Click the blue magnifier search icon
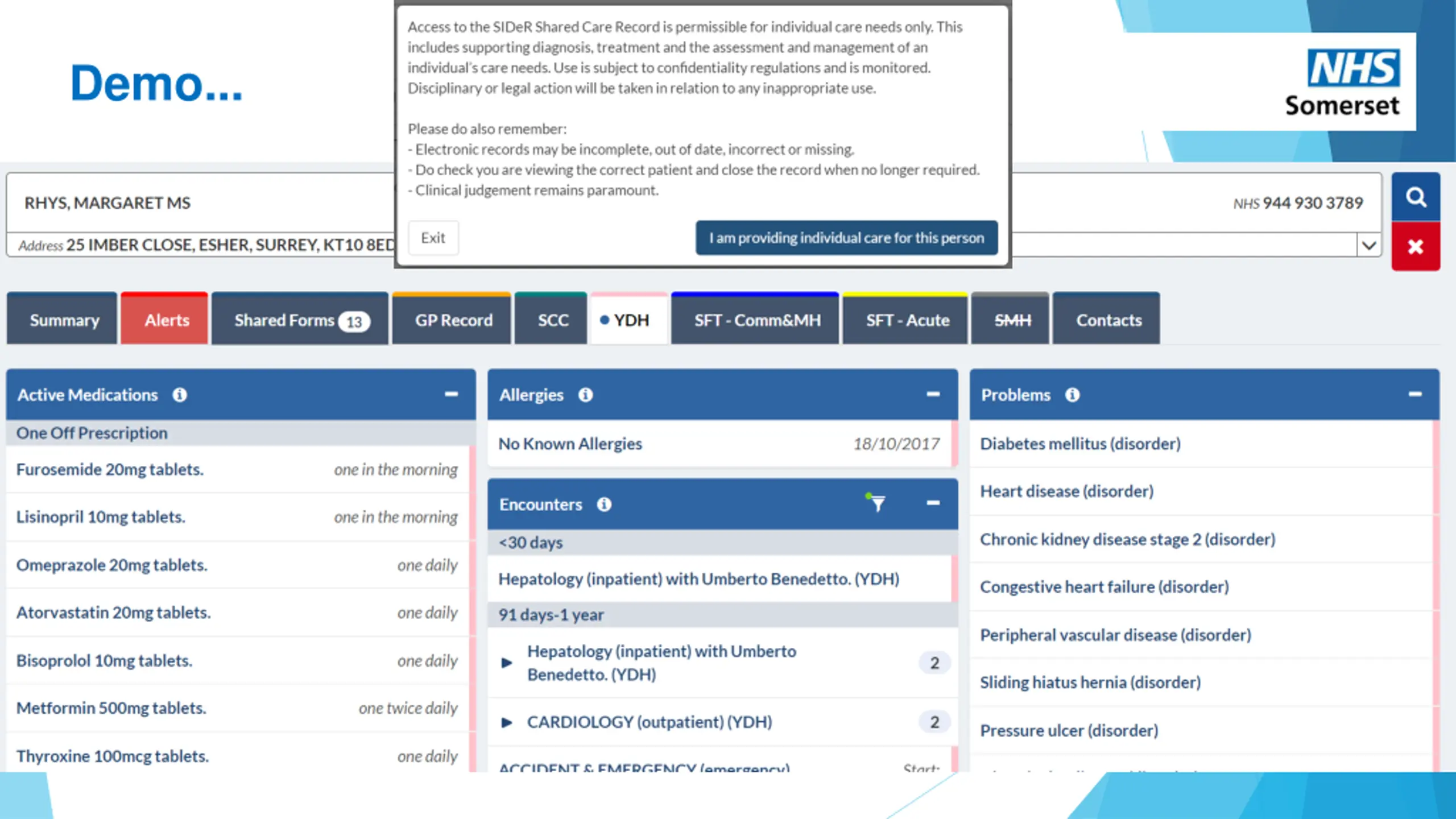1456x819 pixels. pyautogui.click(x=1415, y=197)
